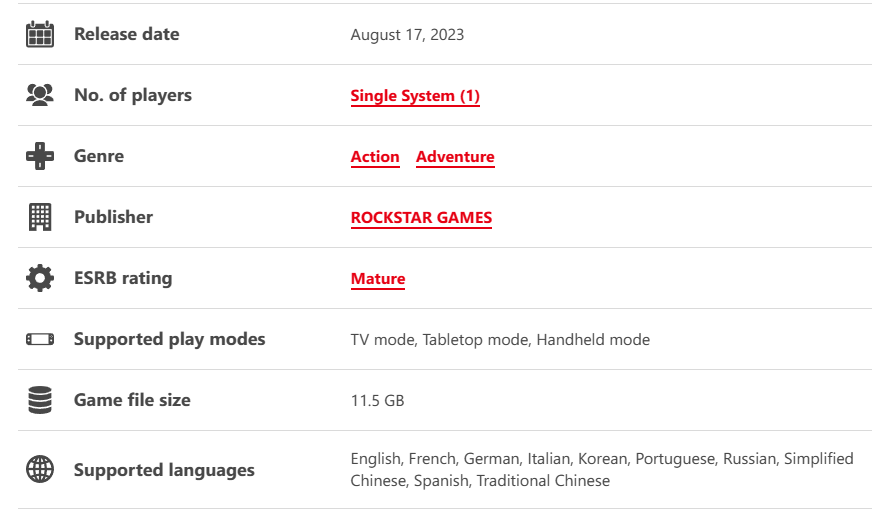The image size is (883, 510).
Task: Click the Release date label
Action: click(x=127, y=34)
